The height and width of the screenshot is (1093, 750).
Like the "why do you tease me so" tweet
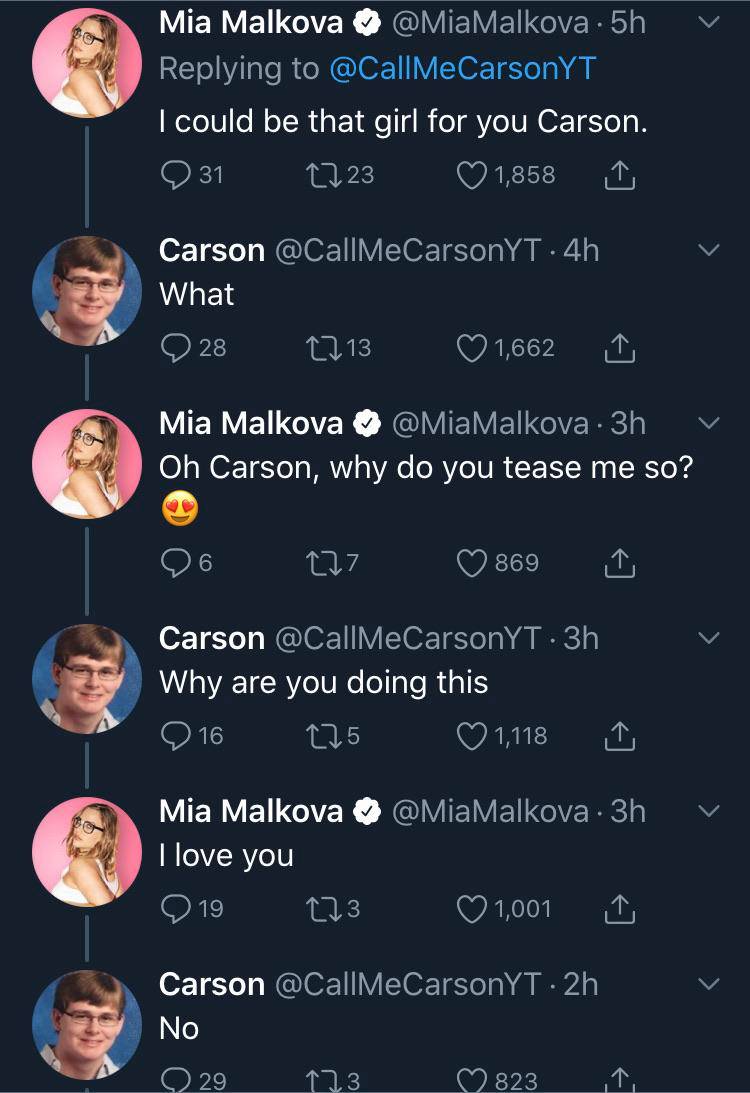tap(470, 563)
